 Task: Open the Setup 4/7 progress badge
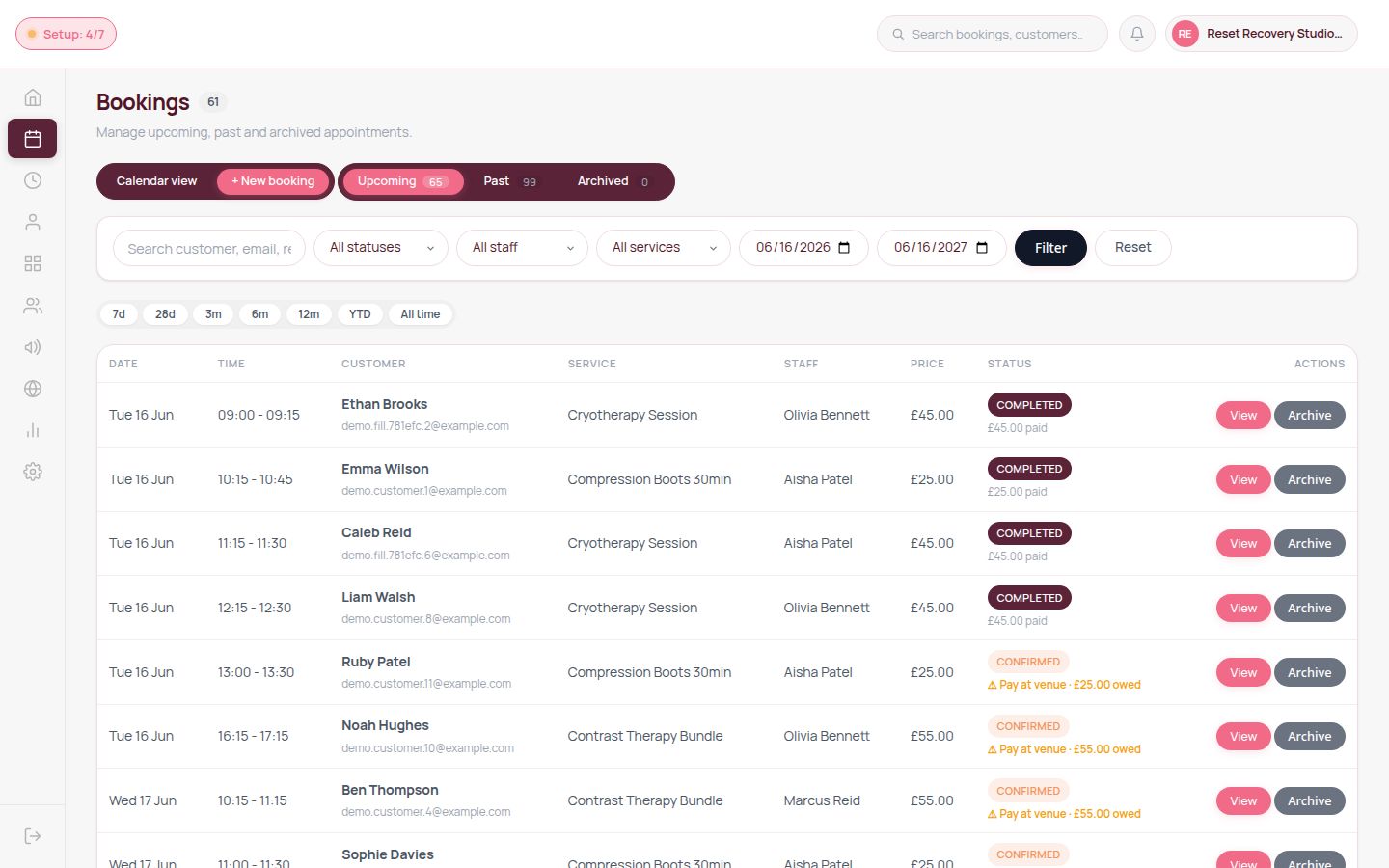pos(66,34)
